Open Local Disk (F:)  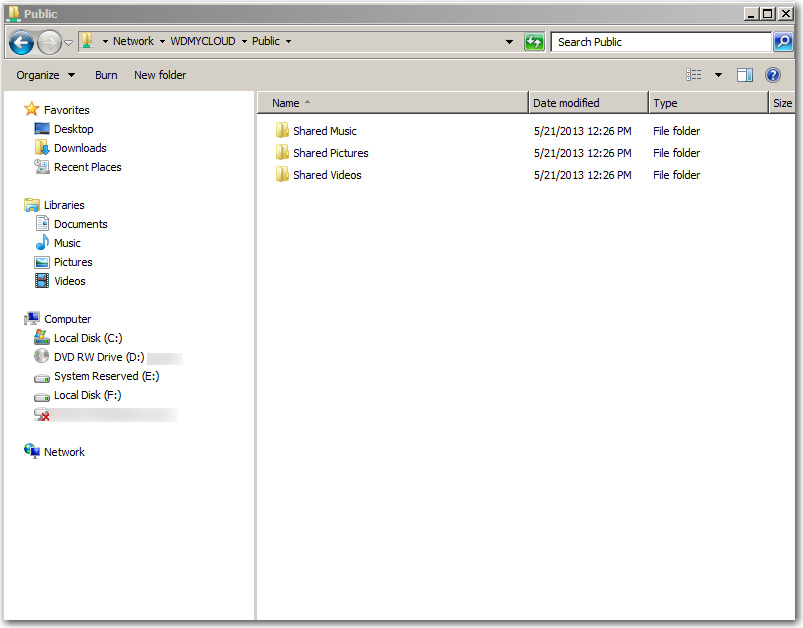click(77, 395)
